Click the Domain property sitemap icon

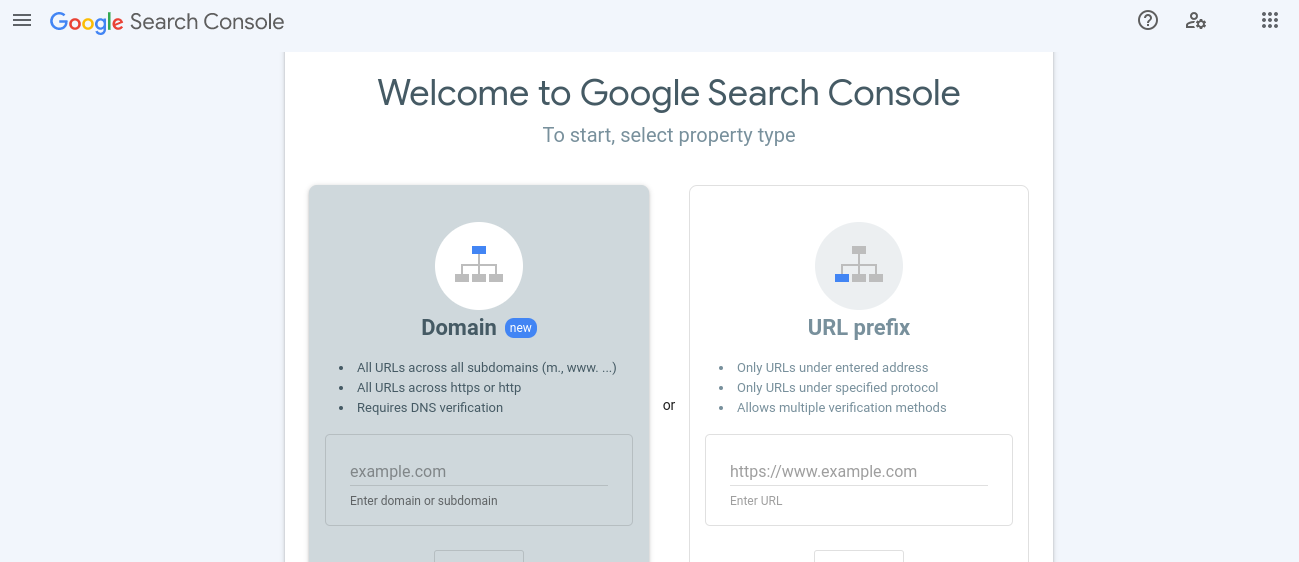tap(479, 266)
